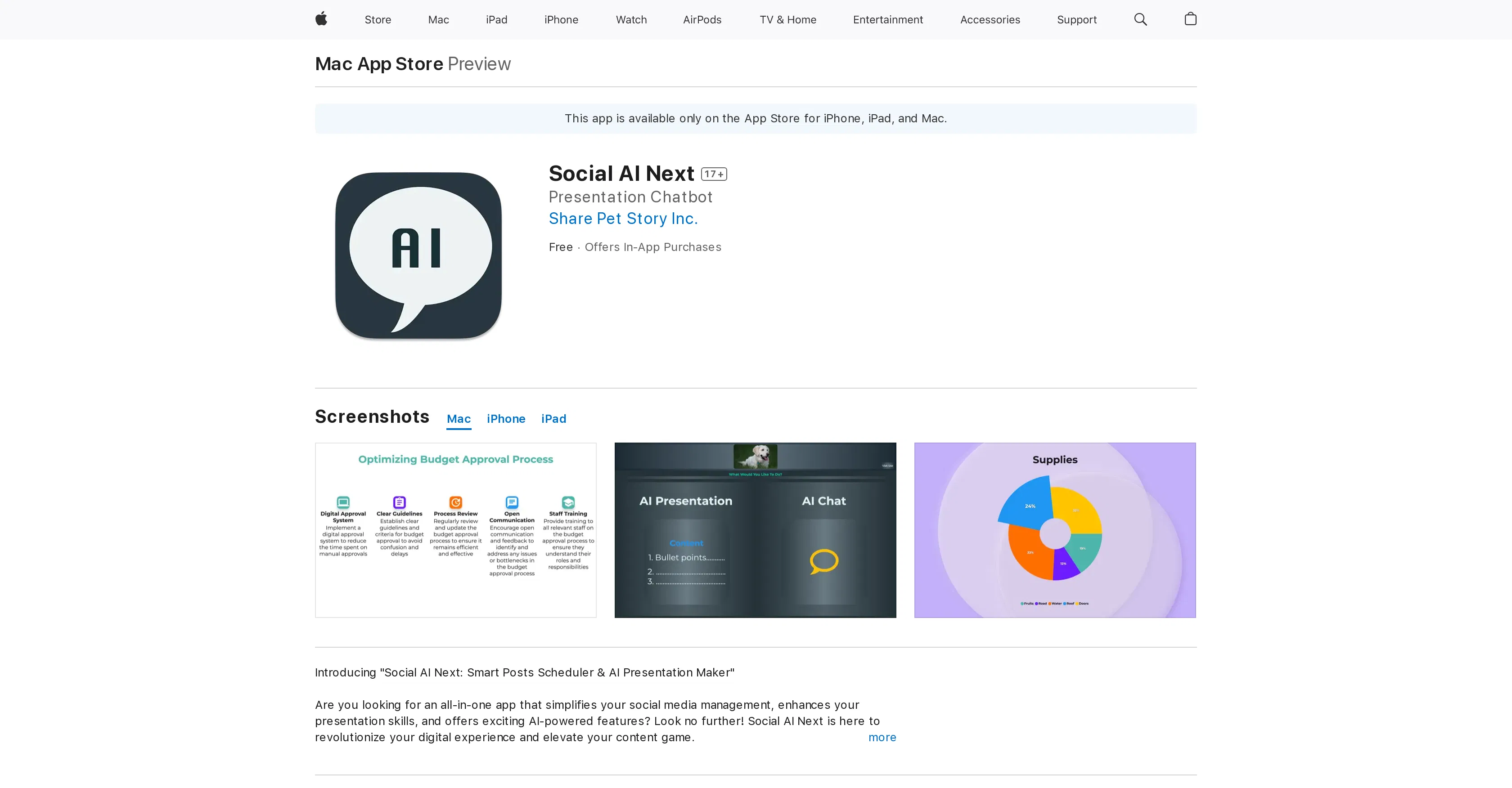Open the AirPods page
Viewport: 1512px width, 788px height.
702,19
